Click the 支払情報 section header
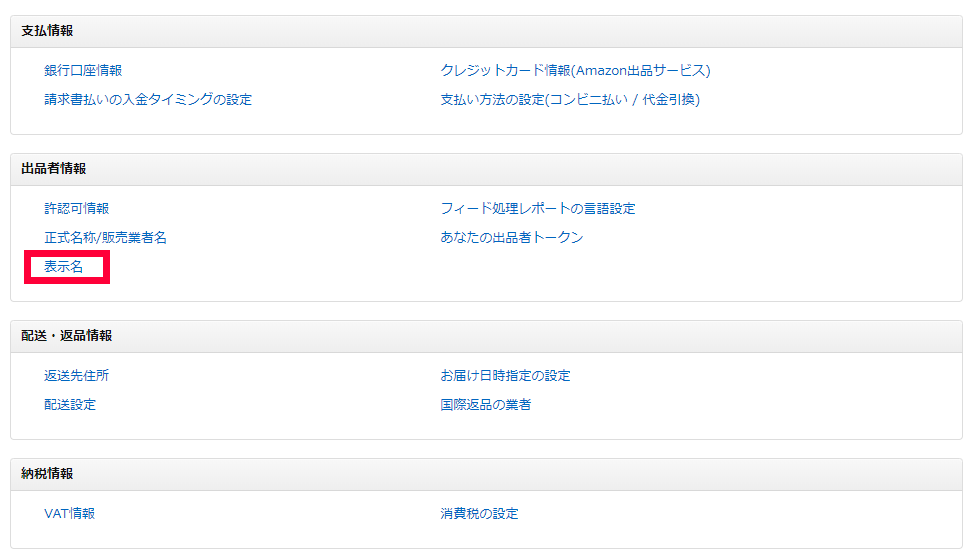The height and width of the screenshot is (560, 976). (x=47, y=31)
